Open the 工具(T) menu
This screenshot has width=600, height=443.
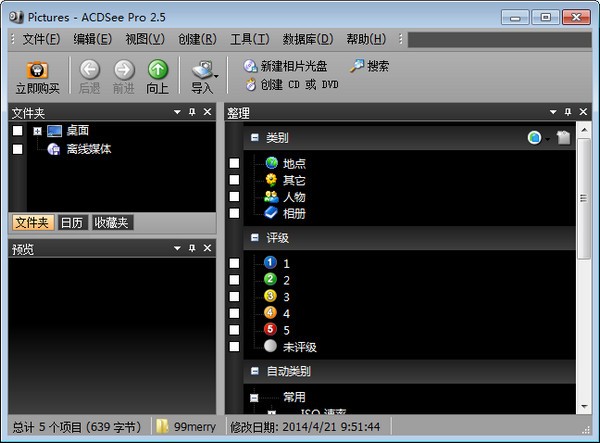250,39
